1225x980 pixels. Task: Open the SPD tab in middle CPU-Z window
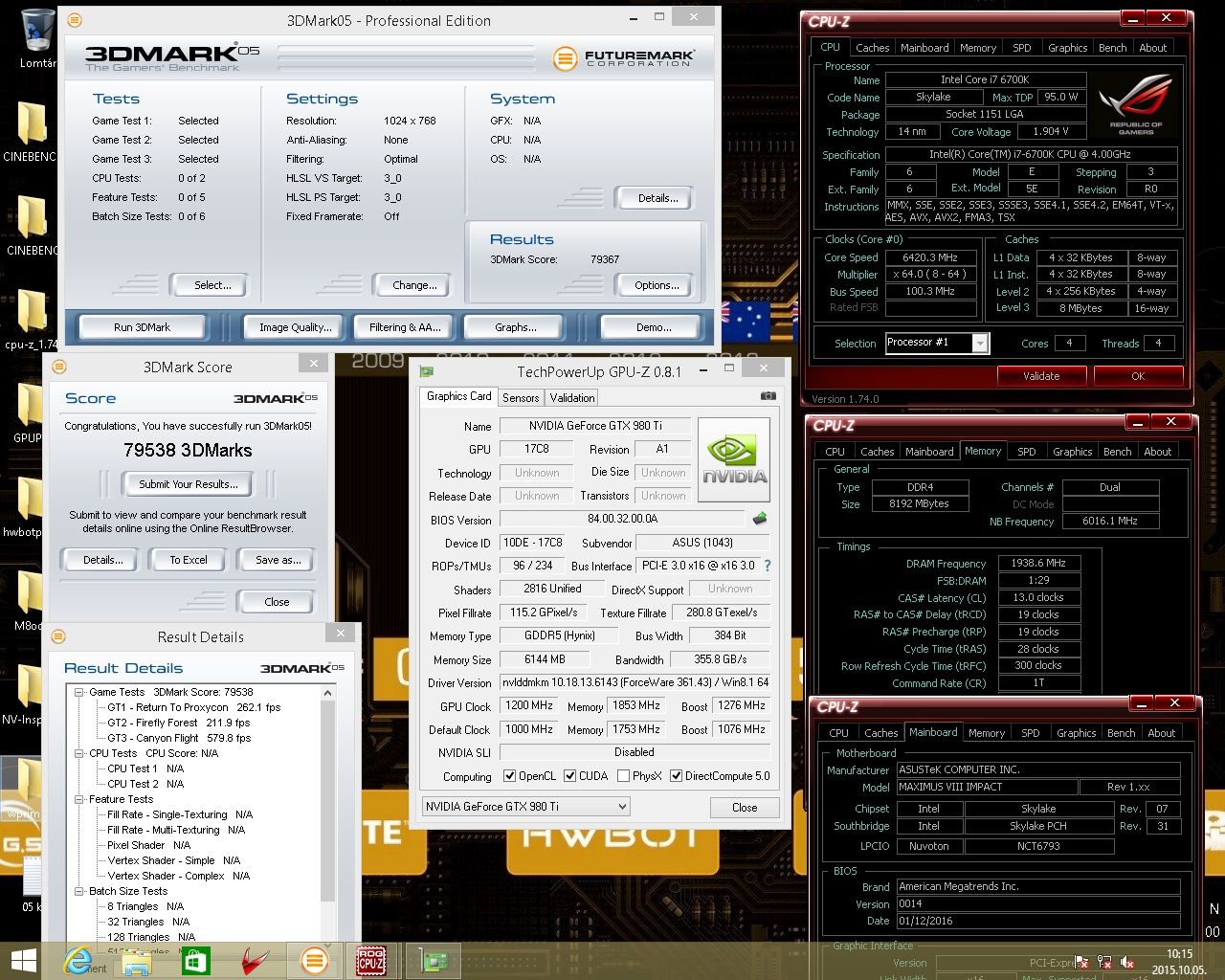point(1027,451)
